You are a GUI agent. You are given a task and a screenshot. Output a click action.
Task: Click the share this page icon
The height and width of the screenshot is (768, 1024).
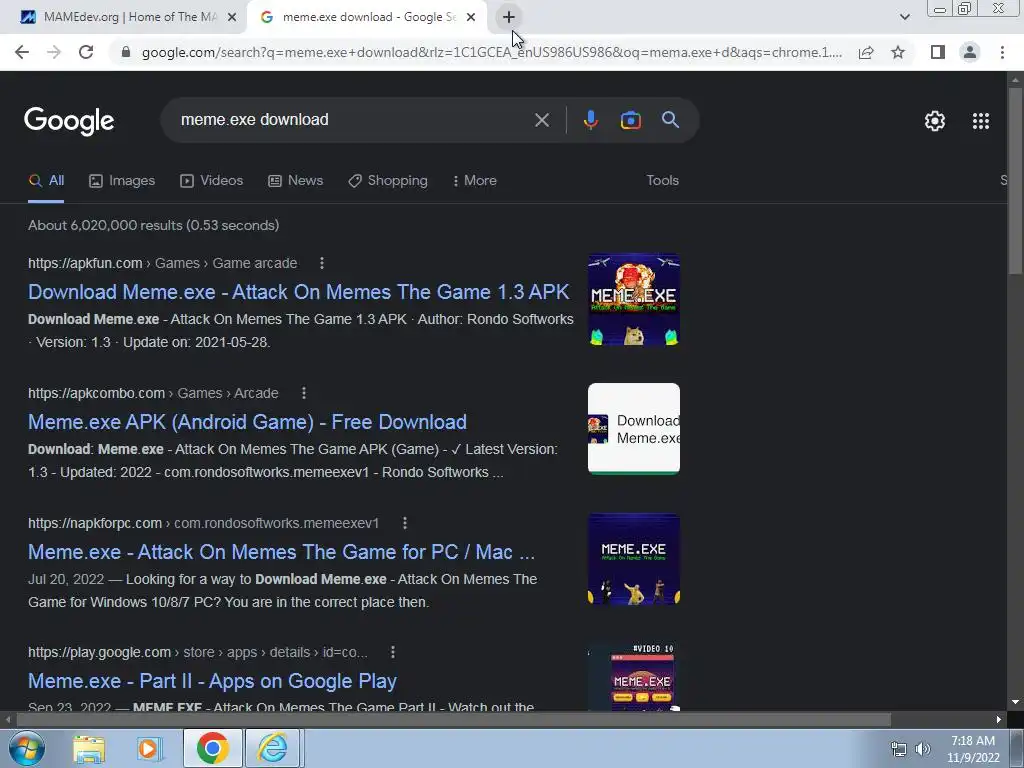866,52
